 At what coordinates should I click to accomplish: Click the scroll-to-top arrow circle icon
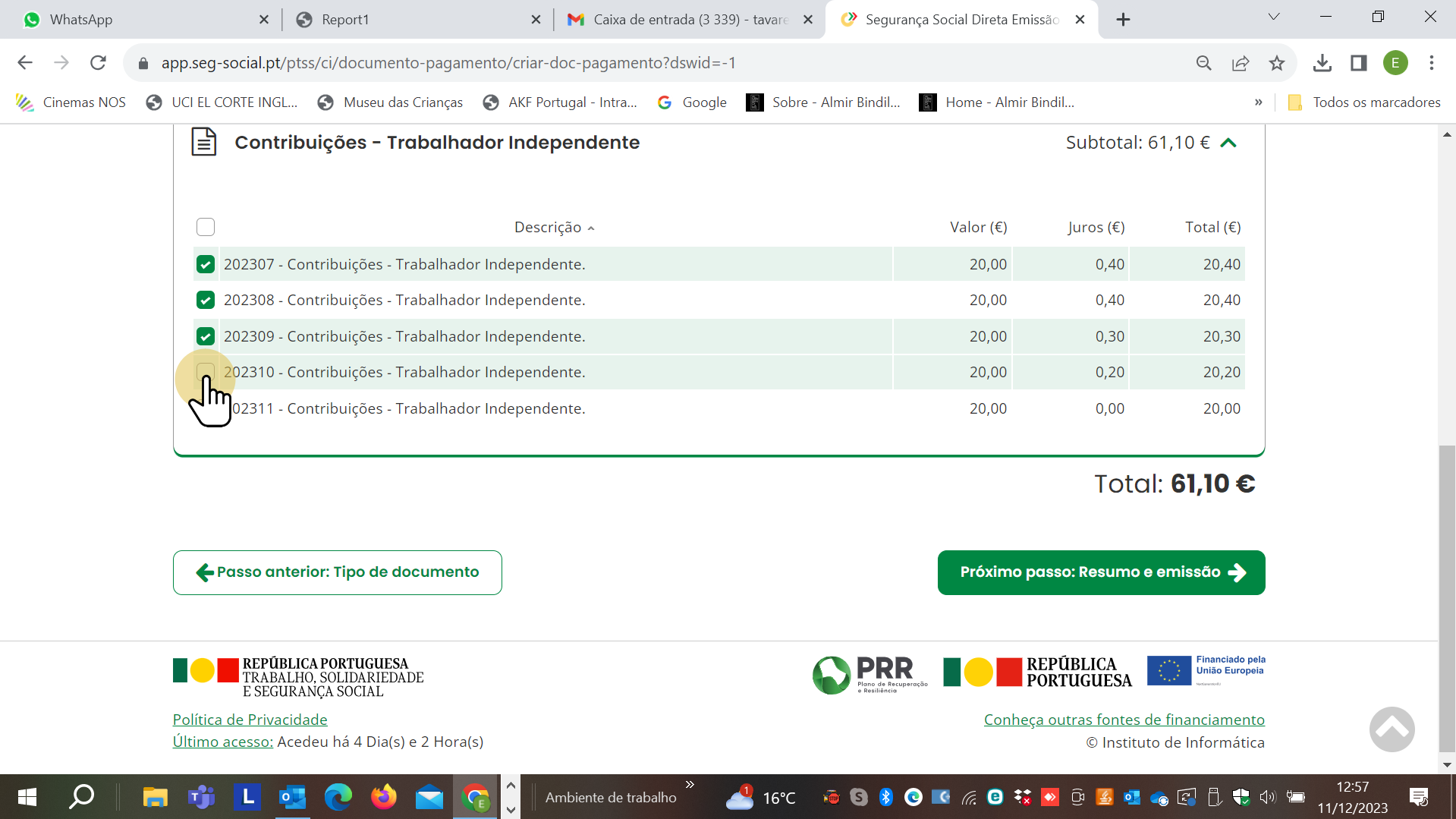[x=1392, y=729]
